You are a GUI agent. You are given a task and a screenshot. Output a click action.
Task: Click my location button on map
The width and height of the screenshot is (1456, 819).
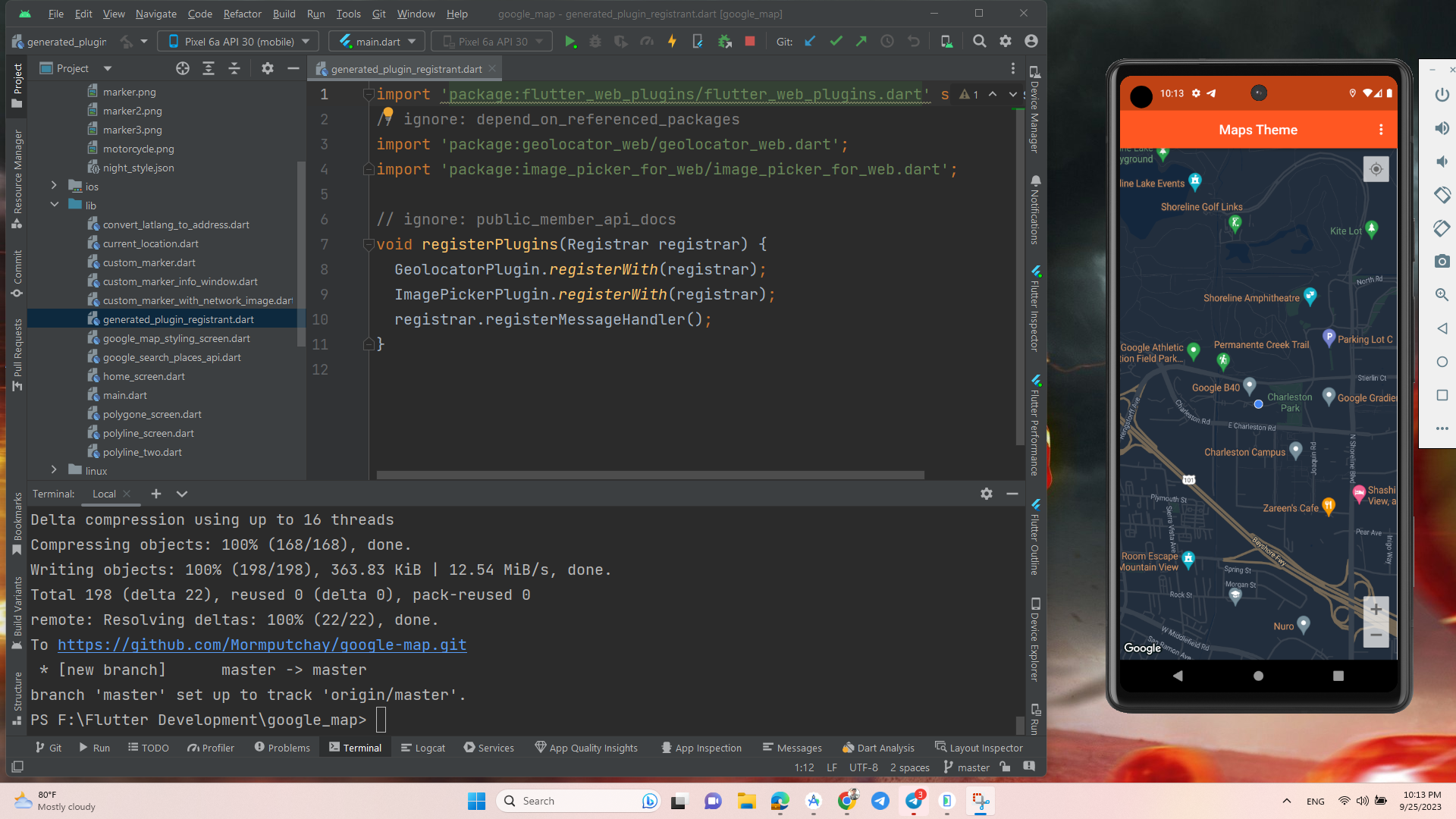1375,169
